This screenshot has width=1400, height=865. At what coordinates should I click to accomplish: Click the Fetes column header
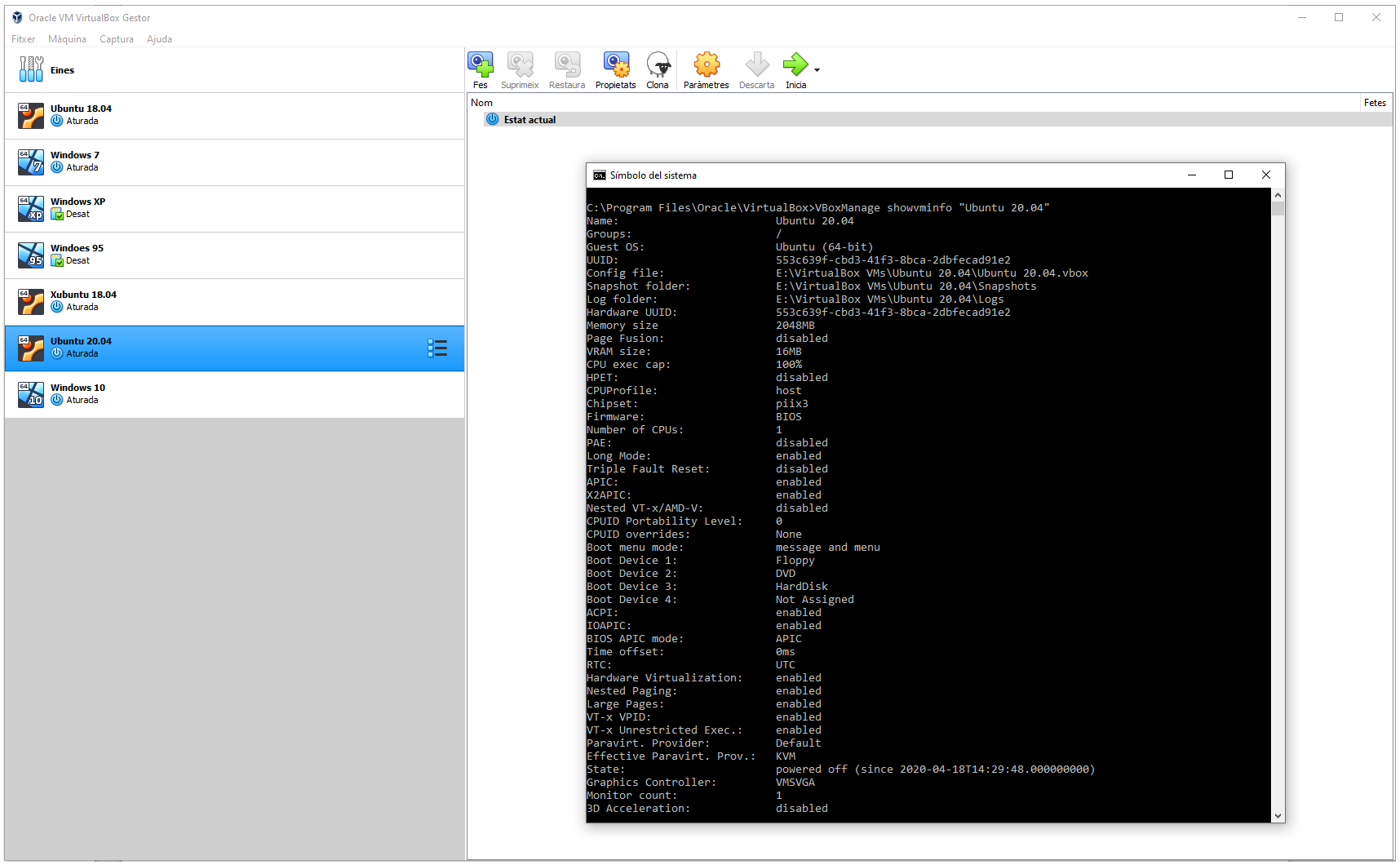coord(1374,103)
